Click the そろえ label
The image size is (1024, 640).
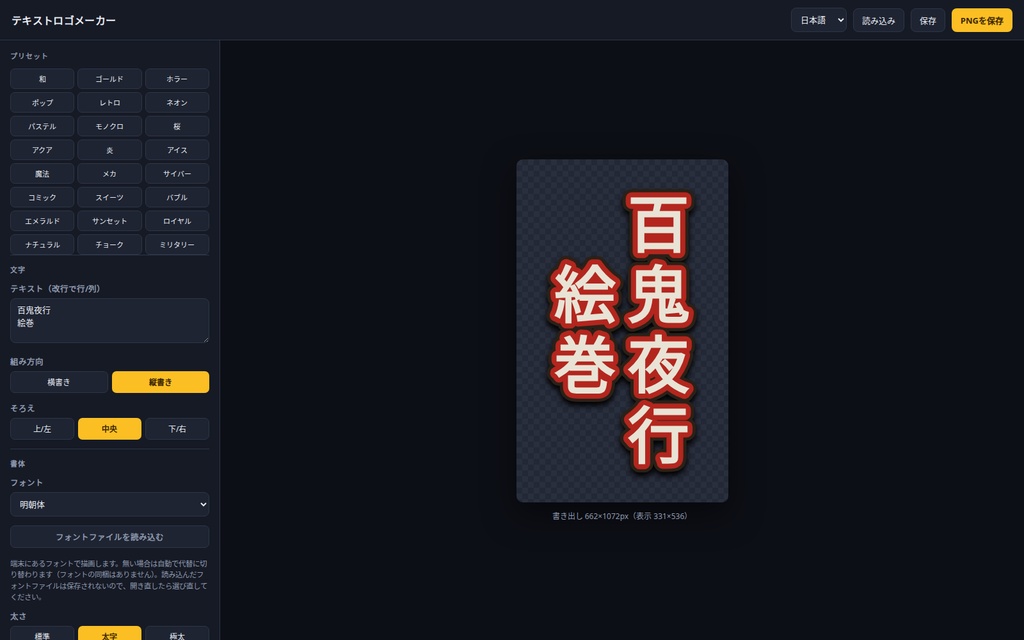pos(22,408)
